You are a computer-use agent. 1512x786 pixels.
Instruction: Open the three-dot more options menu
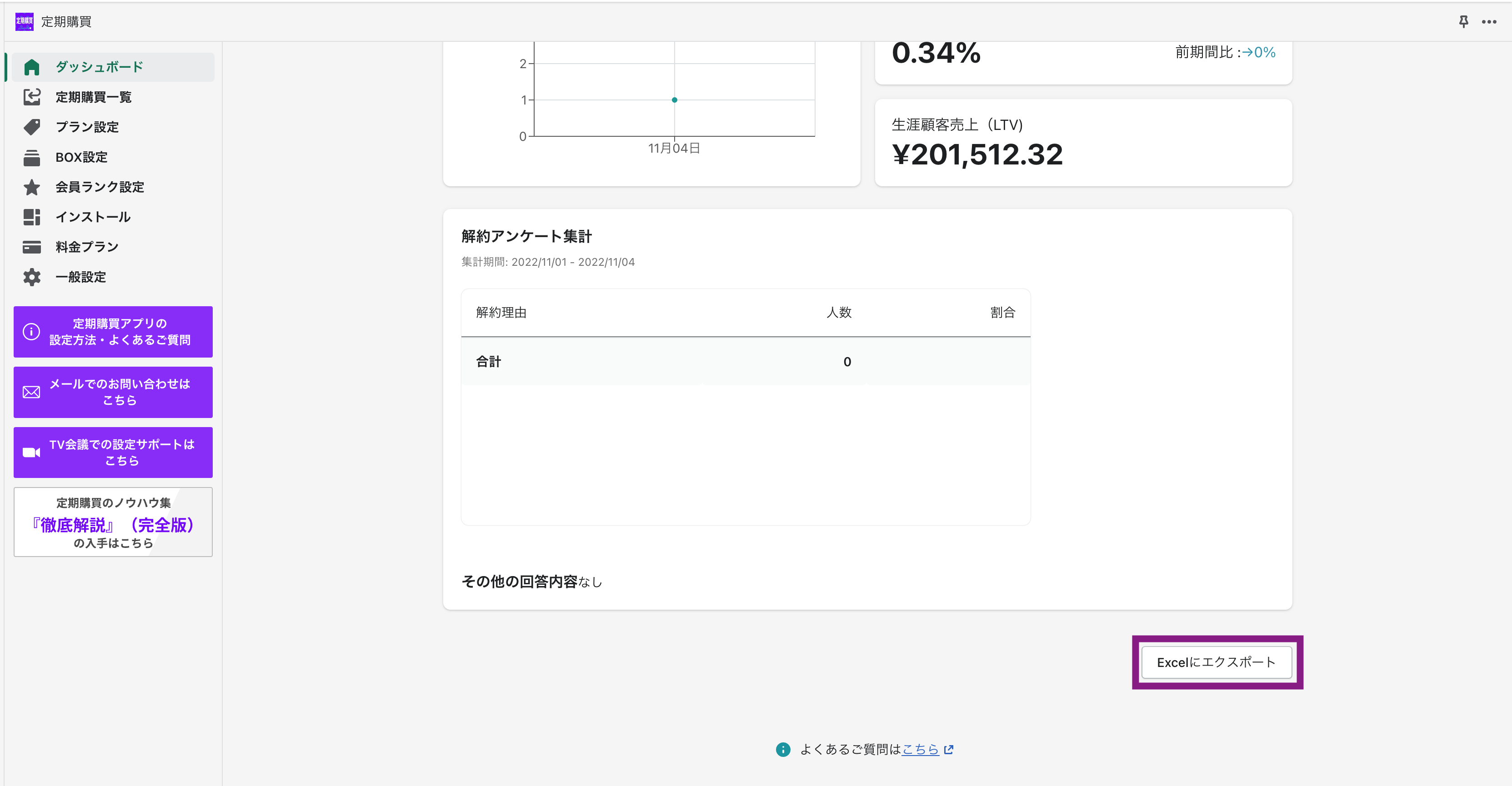(1488, 22)
